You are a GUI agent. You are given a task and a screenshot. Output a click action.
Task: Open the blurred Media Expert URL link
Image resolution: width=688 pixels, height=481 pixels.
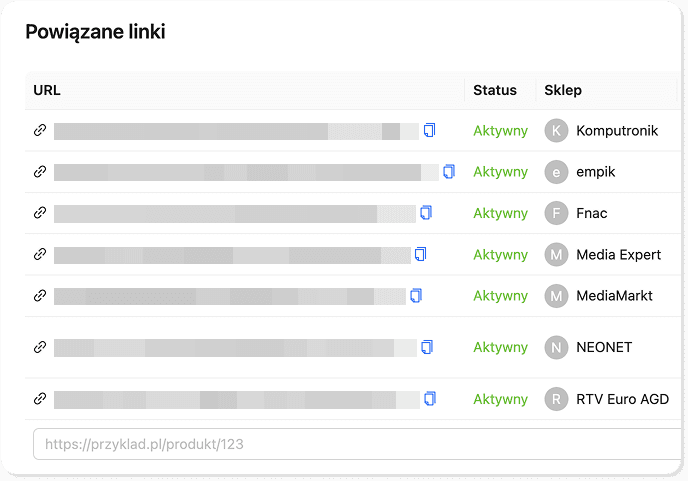coord(232,255)
